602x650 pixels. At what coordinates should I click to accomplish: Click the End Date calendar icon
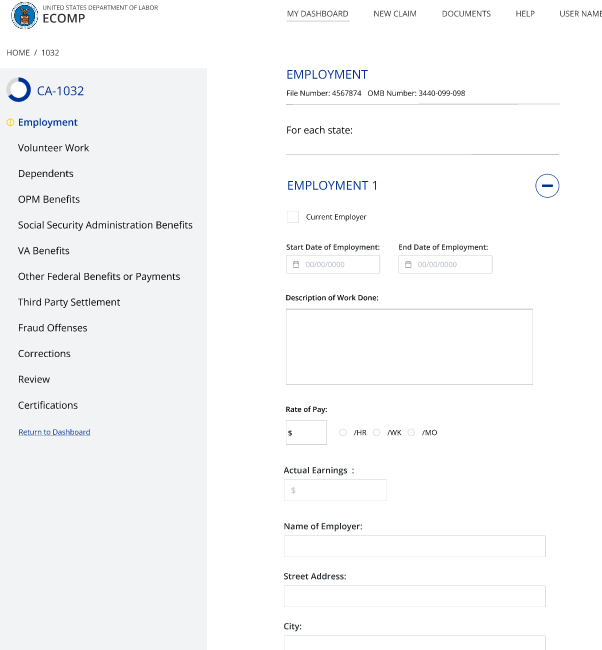point(408,265)
